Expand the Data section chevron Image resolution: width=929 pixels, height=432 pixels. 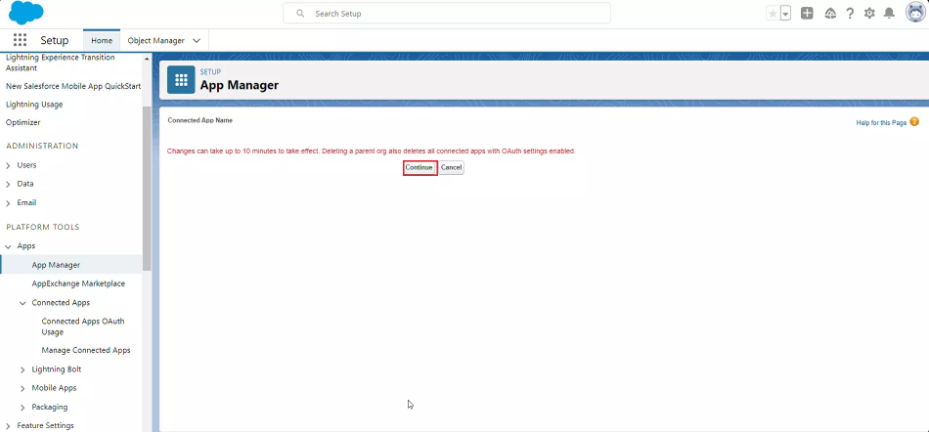(x=8, y=184)
